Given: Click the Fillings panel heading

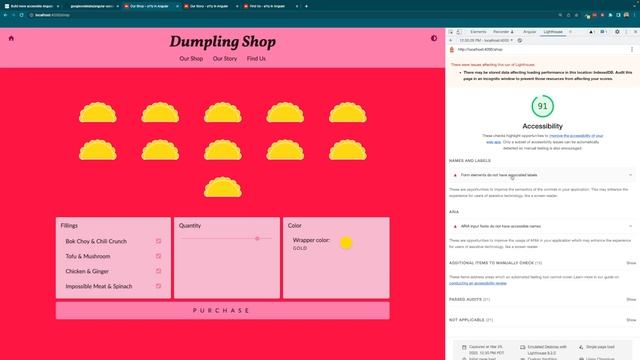Looking at the screenshot, I should (69, 225).
